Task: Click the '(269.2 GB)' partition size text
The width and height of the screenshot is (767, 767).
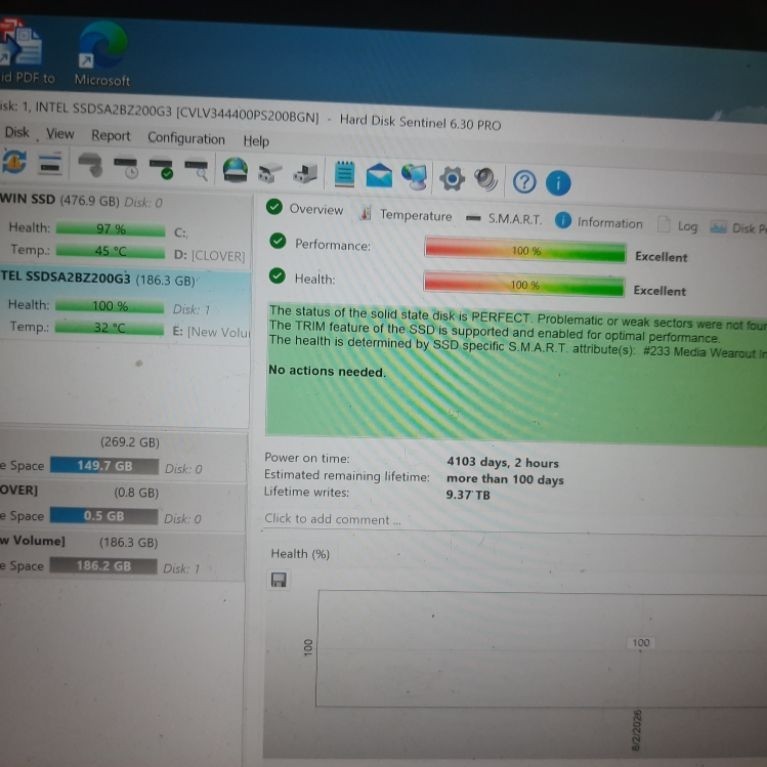Action: click(130, 442)
